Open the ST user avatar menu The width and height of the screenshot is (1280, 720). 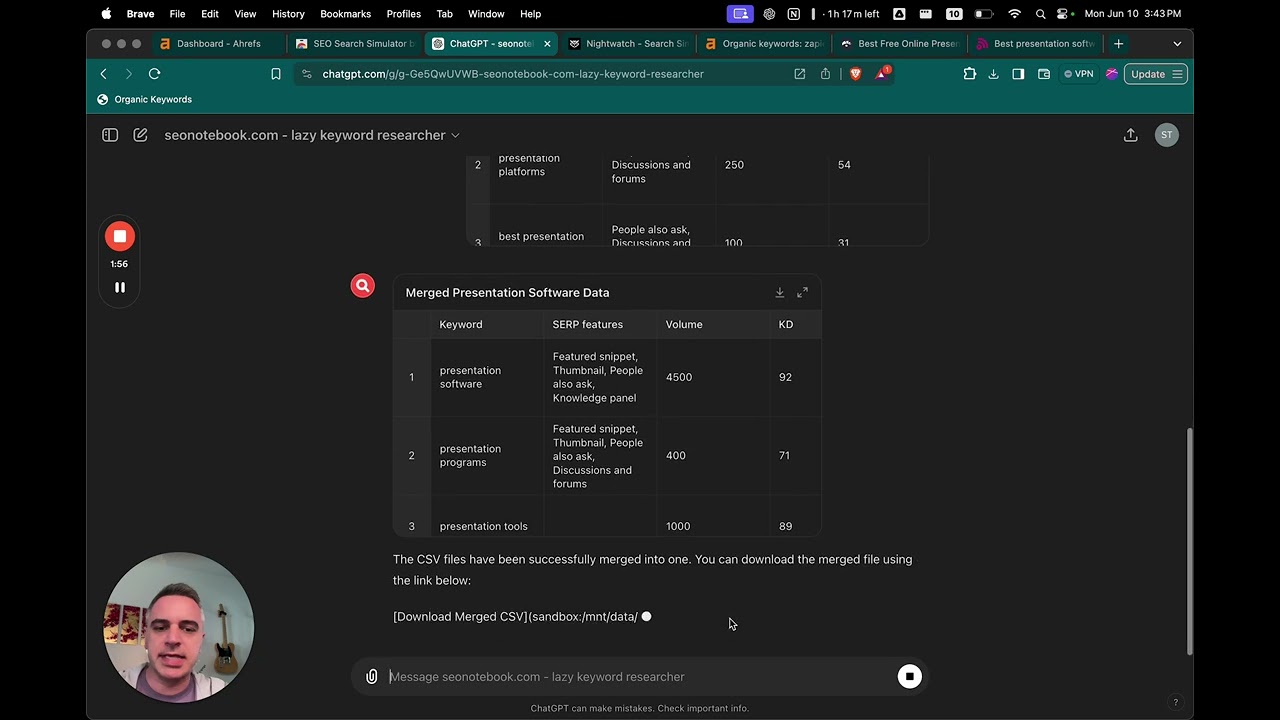[1166, 135]
